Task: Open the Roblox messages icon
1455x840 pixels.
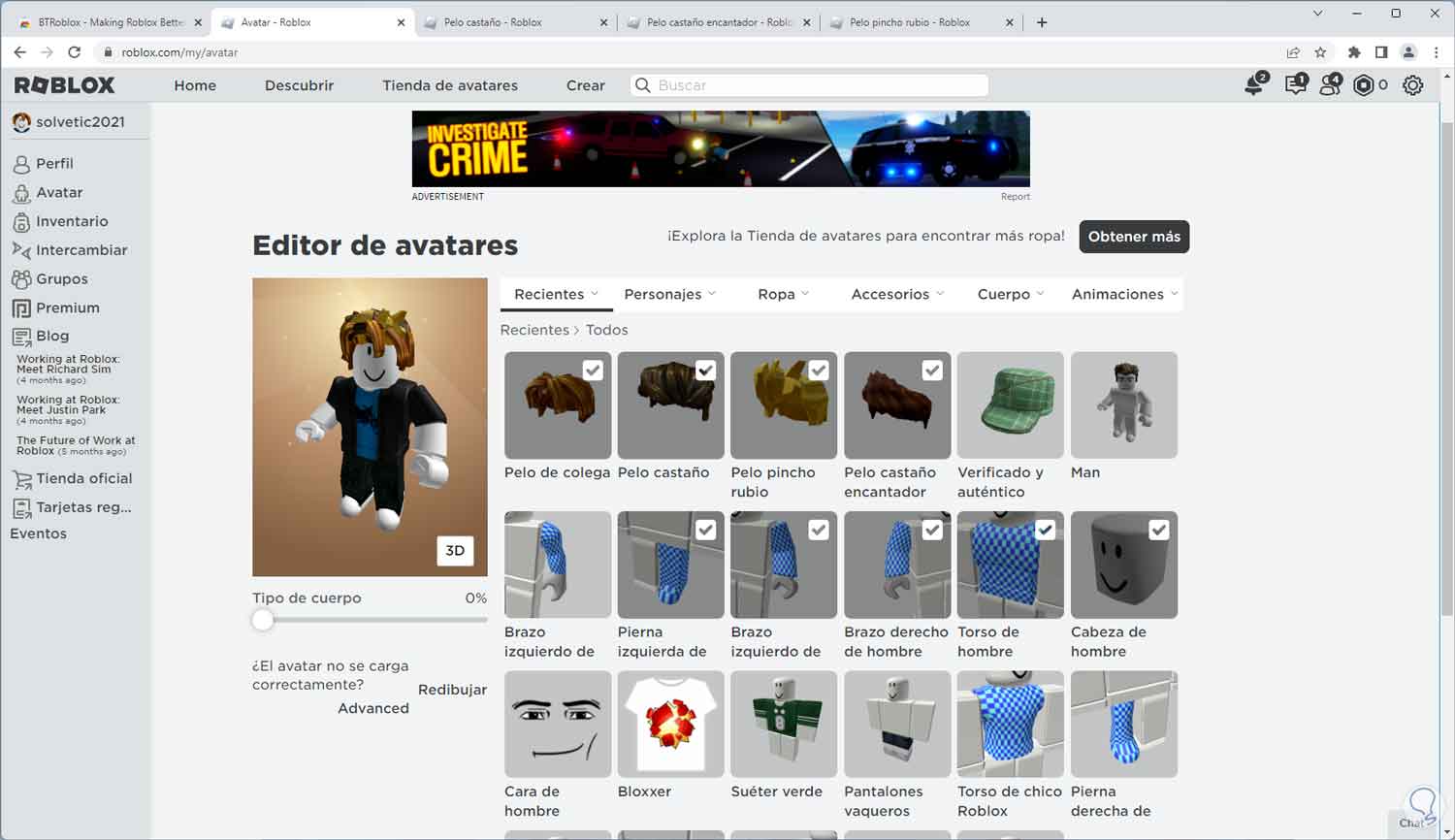Action: pos(1296,85)
